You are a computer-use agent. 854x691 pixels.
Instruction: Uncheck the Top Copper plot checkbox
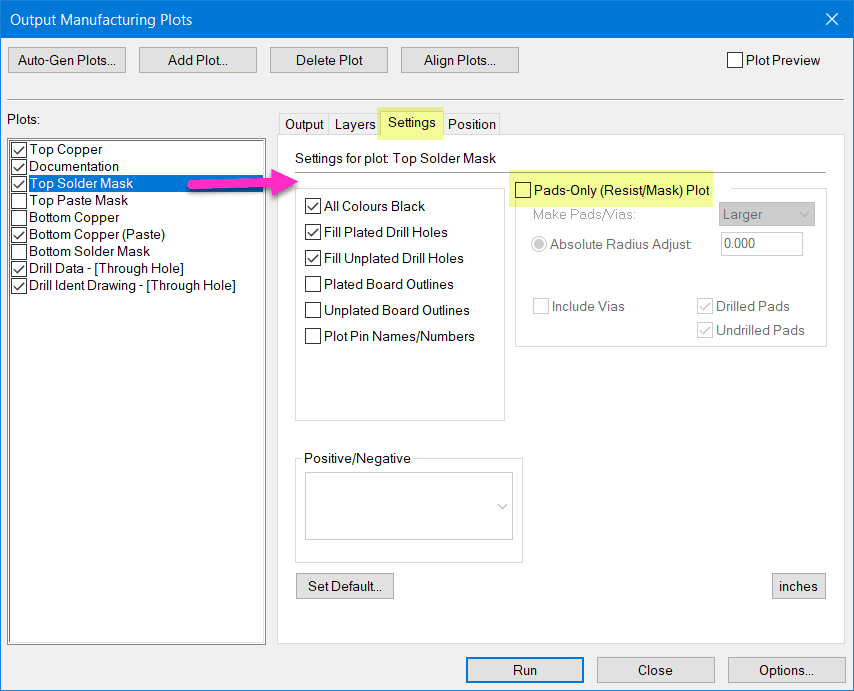click(x=19, y=150)
